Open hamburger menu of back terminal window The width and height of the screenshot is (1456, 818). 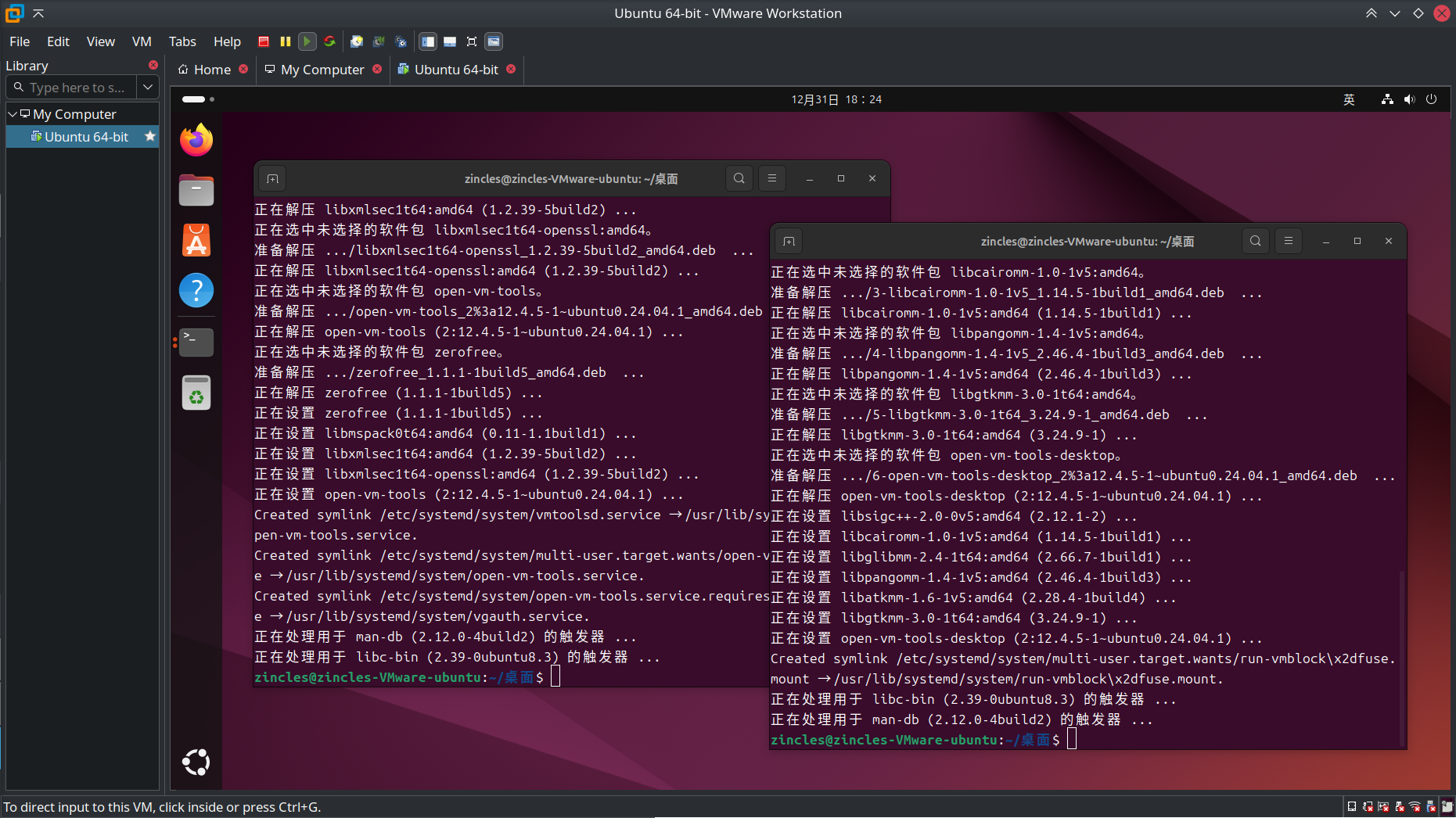772,178
